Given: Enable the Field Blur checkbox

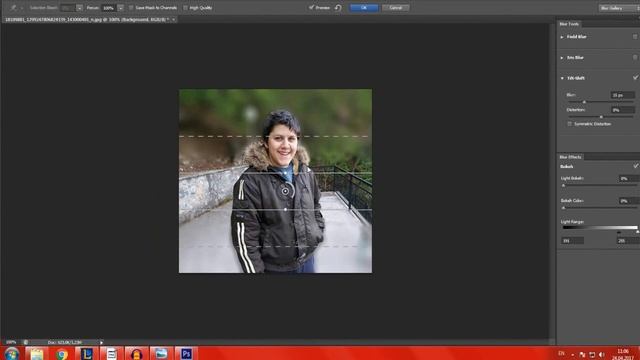Looking at the screenshot, I should click(x=635, y=37).
